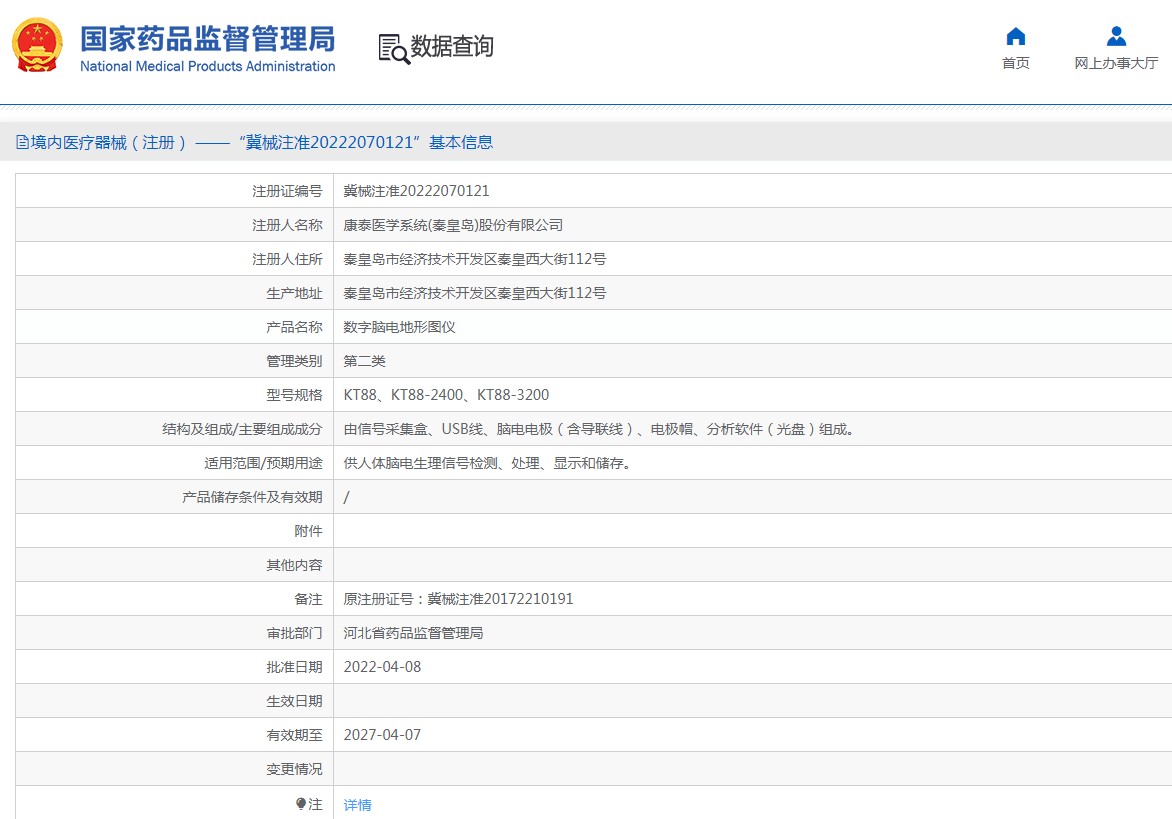The height and width of the screenshot is (819, 1172).
Task: Click the national emblem logo
Action: click(37, 45)
